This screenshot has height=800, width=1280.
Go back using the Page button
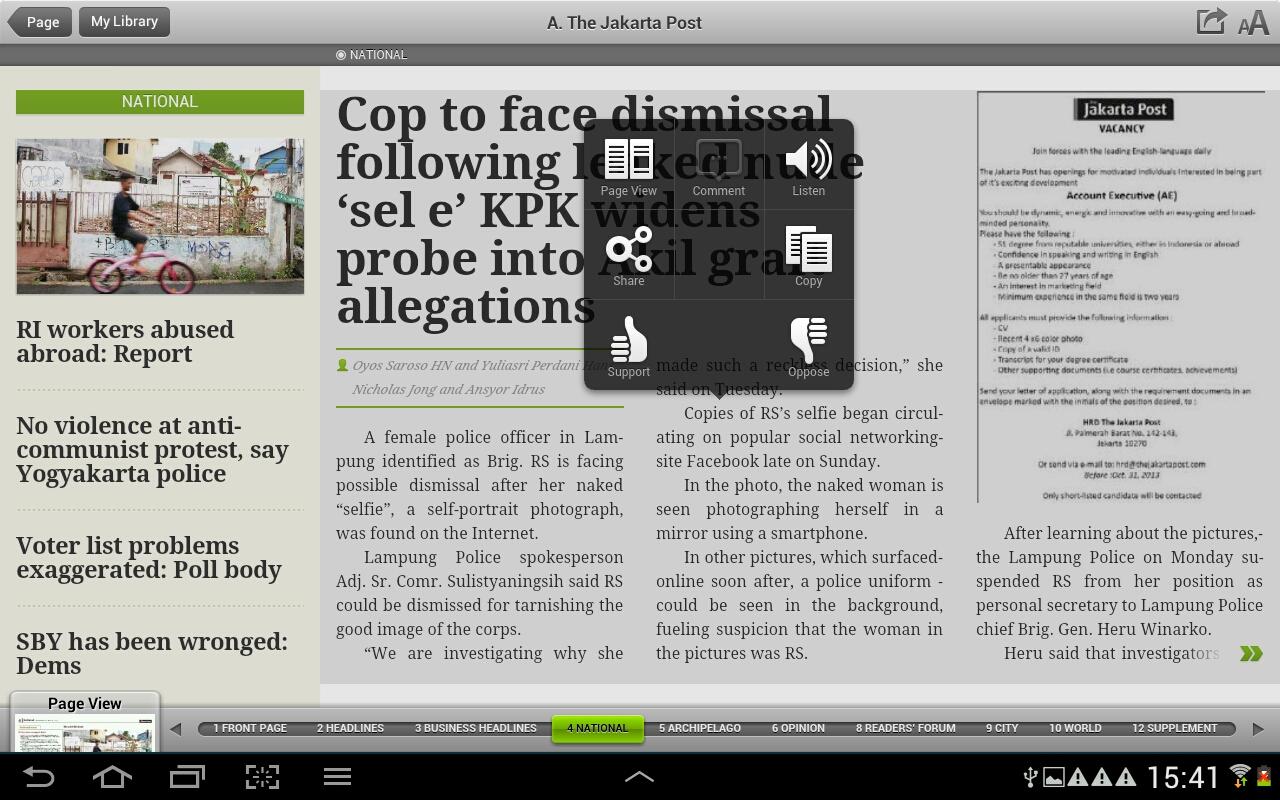[x=40, y=21]
